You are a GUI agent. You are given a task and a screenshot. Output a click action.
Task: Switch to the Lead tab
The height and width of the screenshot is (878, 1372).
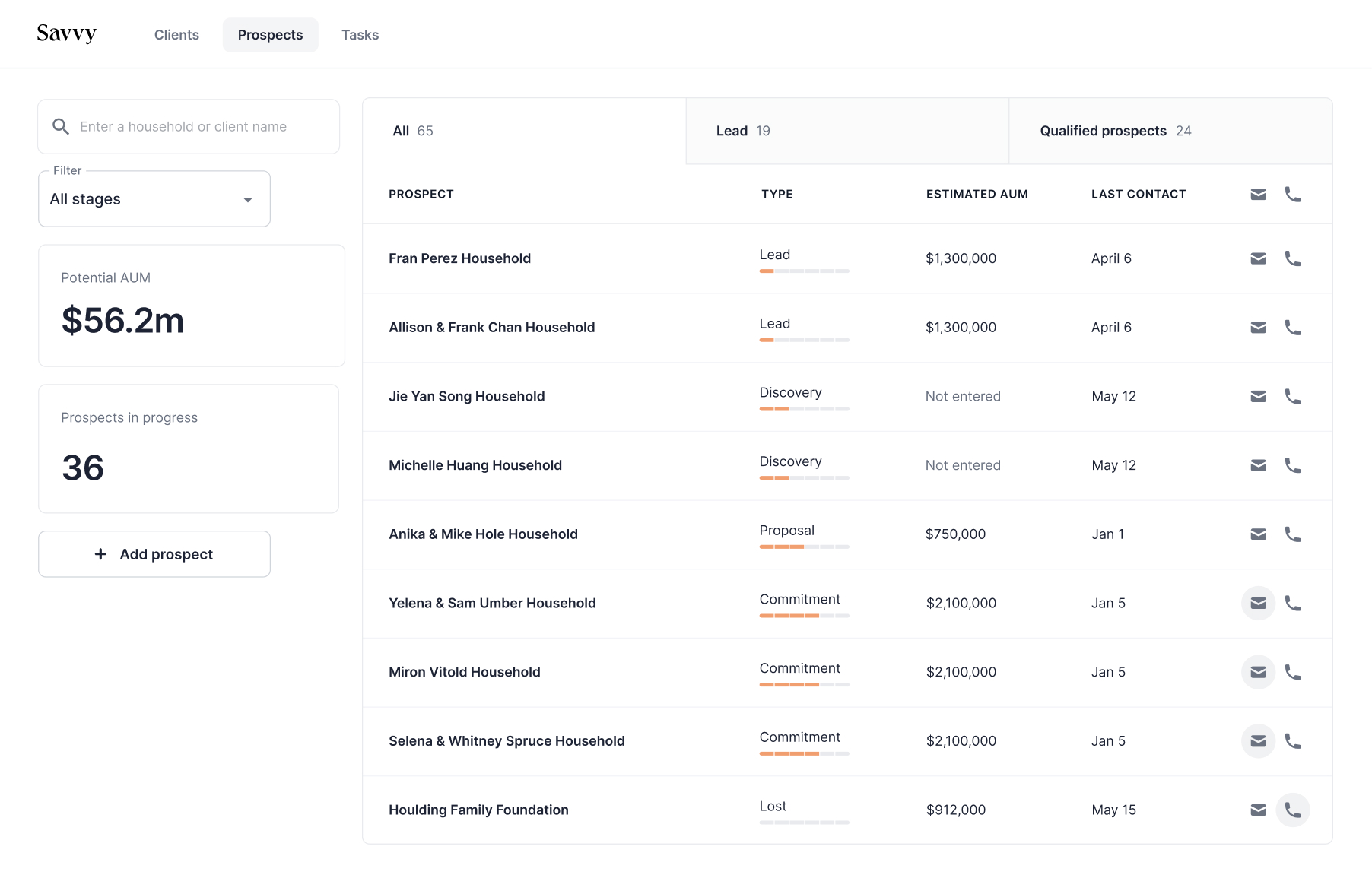pos(846,131)
